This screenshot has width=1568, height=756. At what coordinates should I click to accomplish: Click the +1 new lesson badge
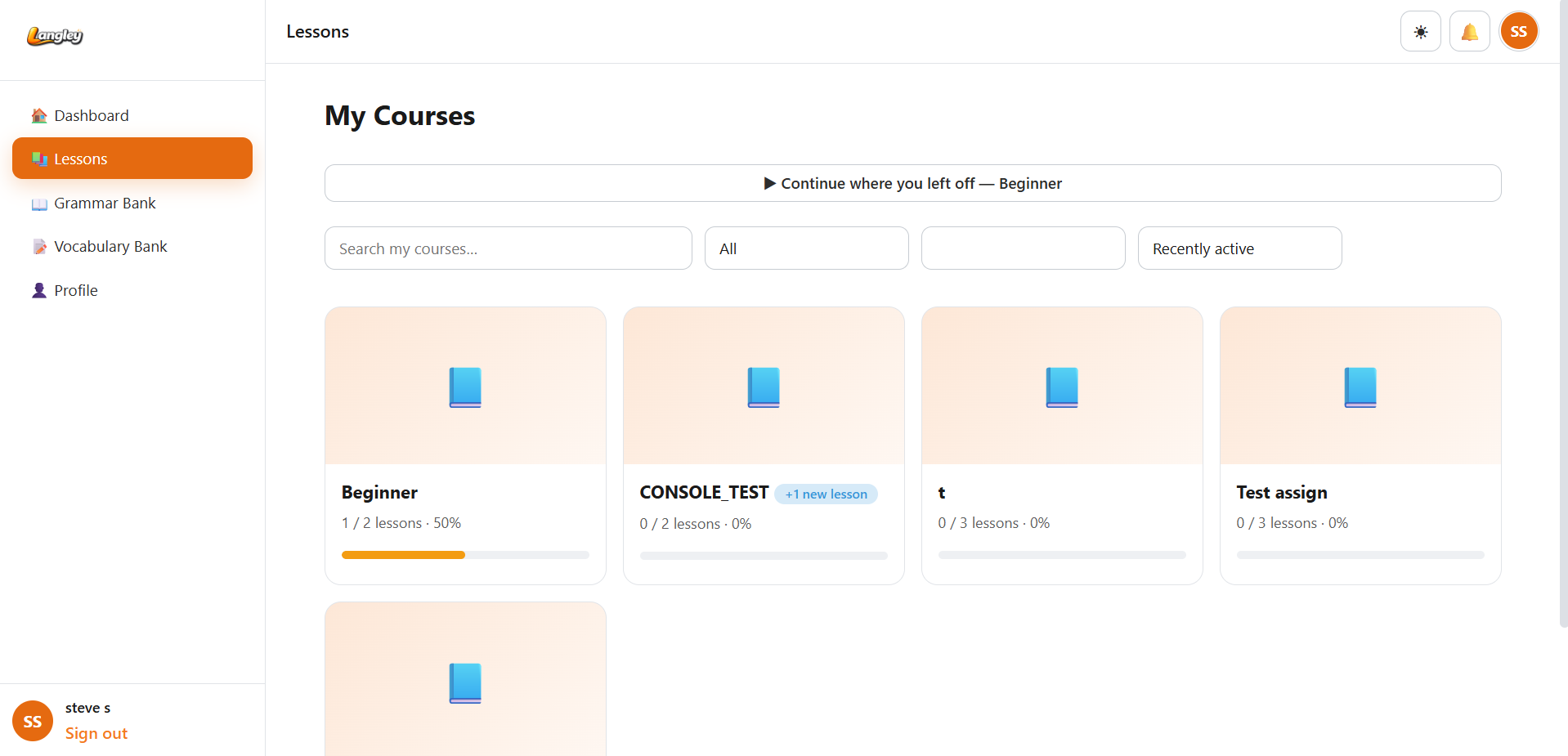(826, 494)
